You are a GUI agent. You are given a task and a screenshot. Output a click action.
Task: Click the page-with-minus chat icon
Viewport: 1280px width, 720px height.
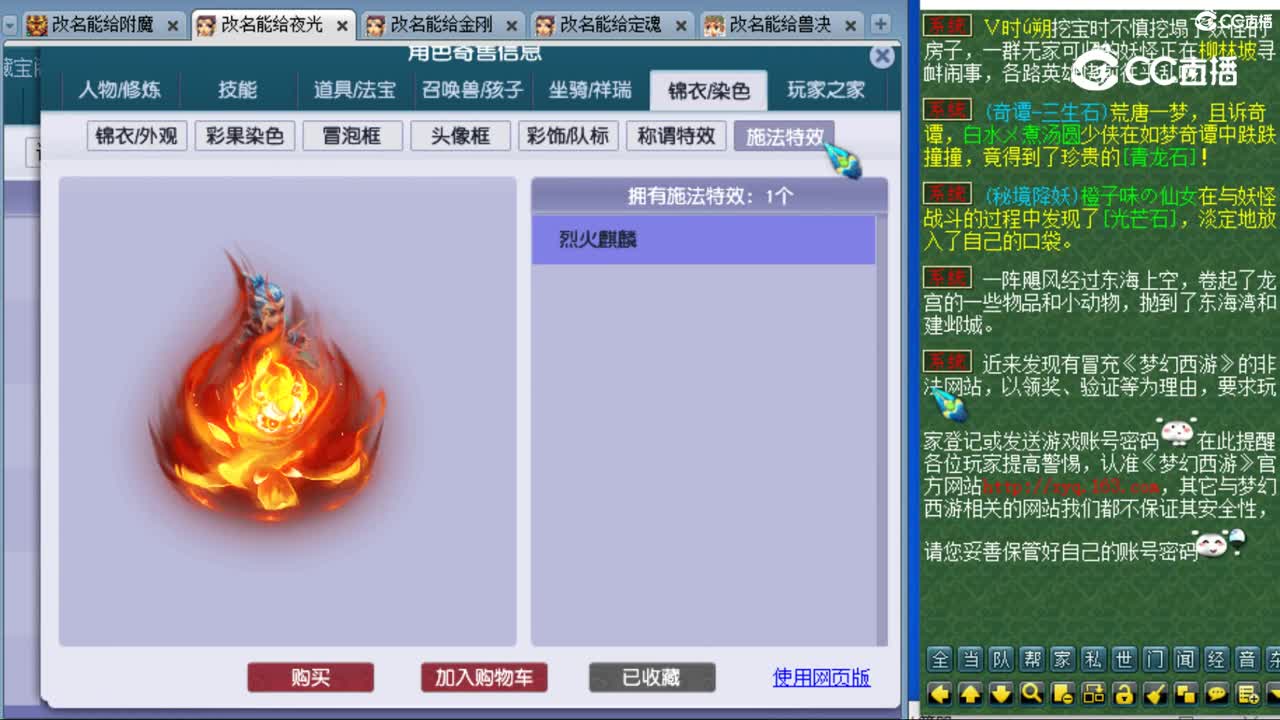click(x=1062, y=693)
